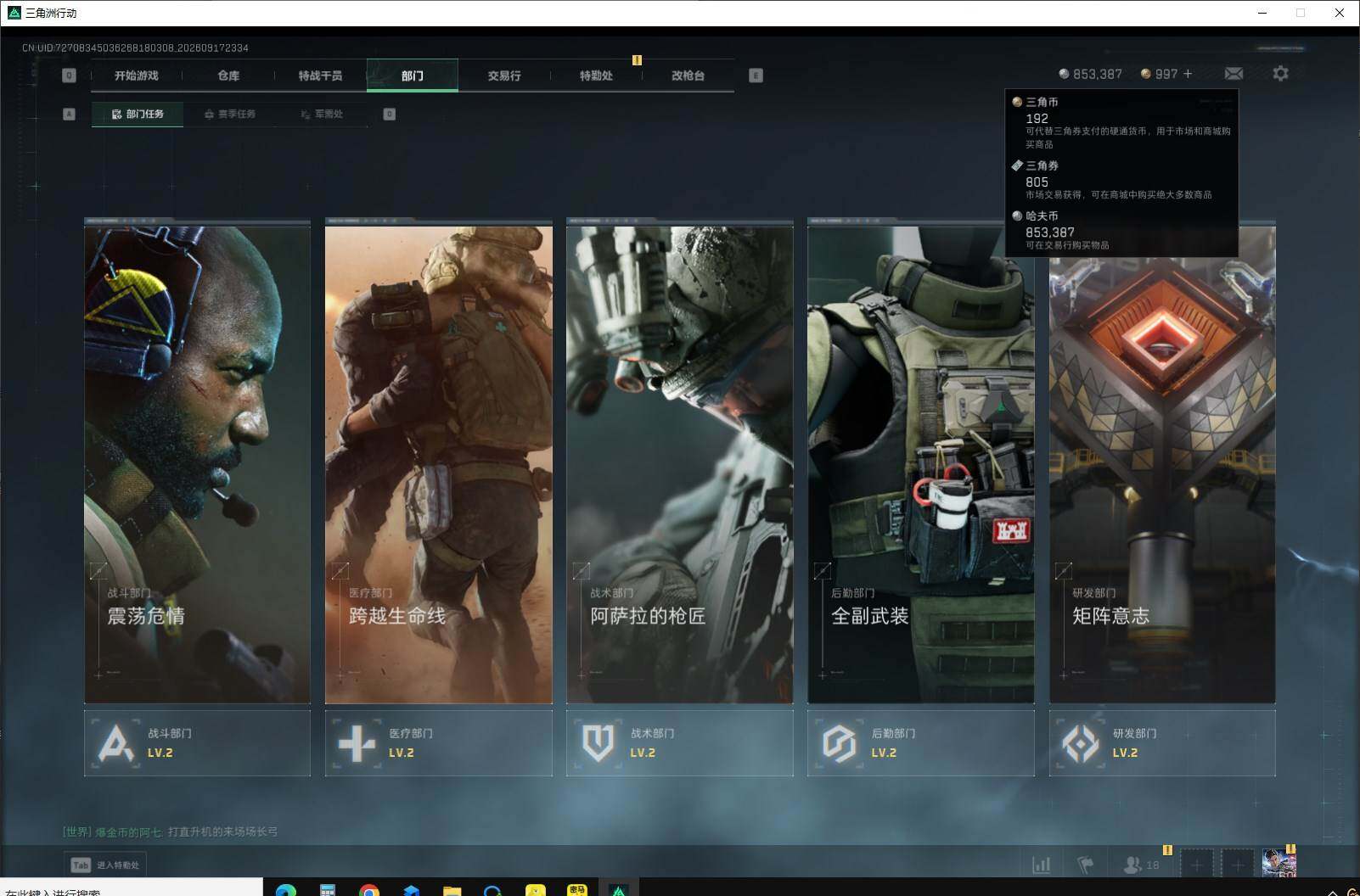Open the 特战干员 tab

[320, 76]
